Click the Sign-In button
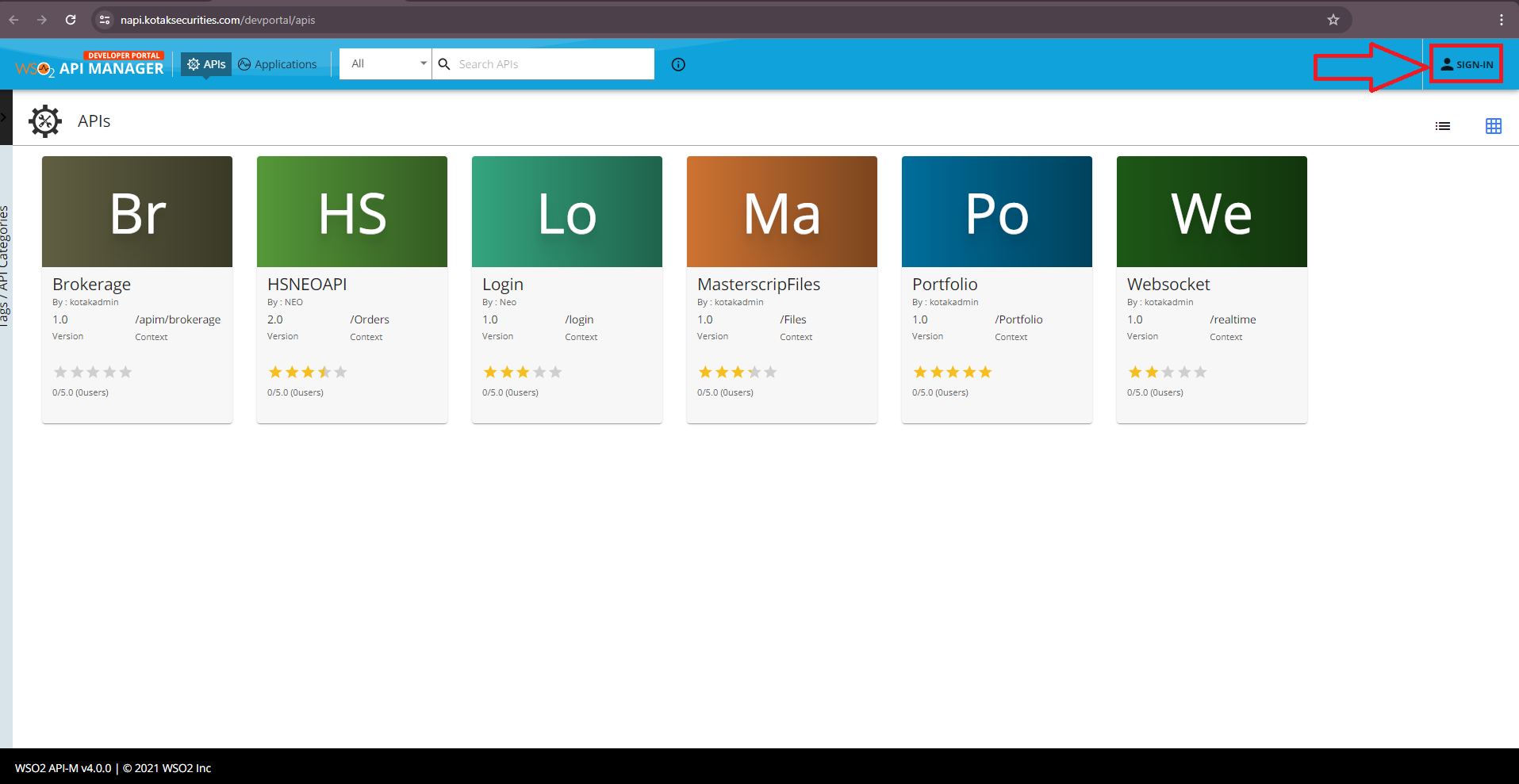 (x=1466, y=64)
